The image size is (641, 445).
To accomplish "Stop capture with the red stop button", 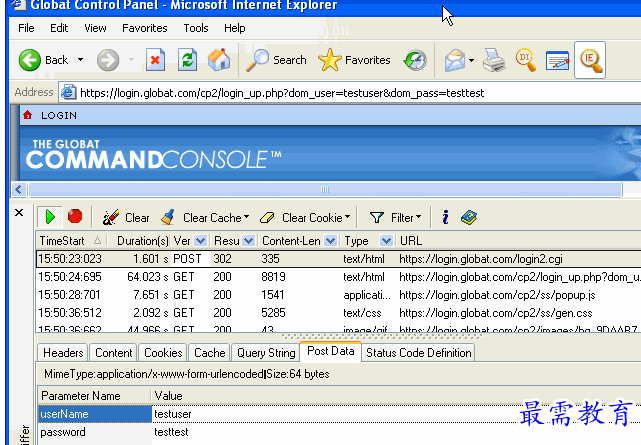I will [x=75, y=216].
